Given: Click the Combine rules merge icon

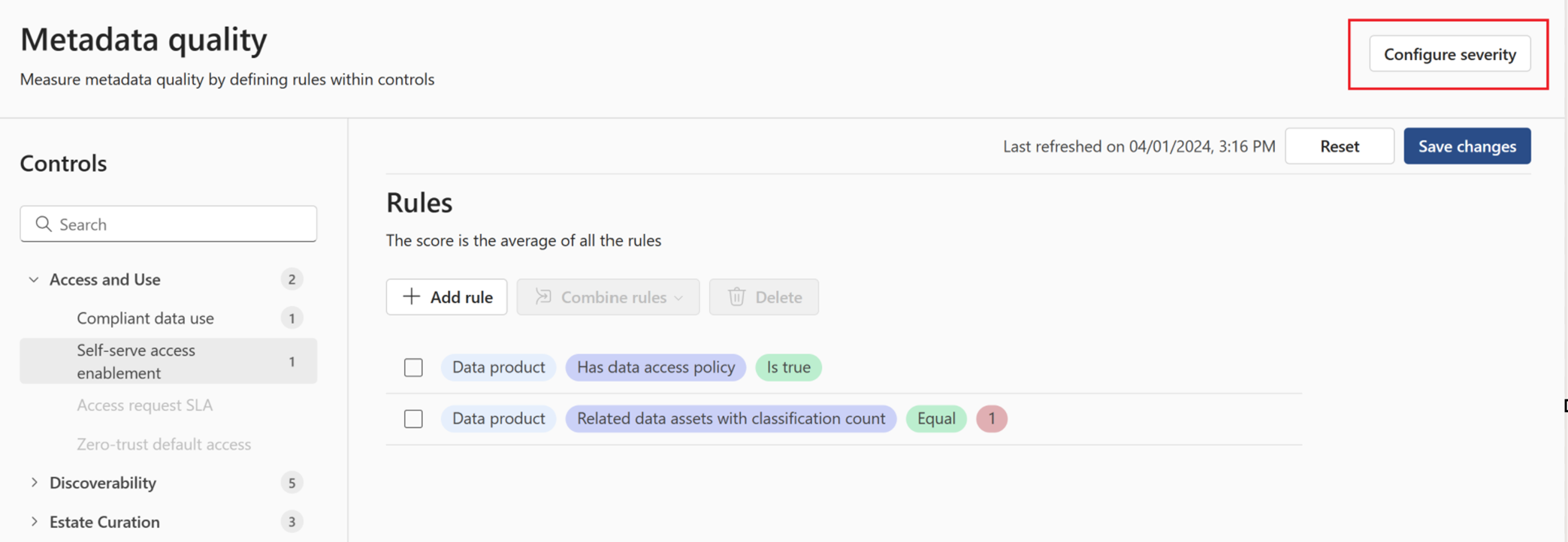Looking at the screenshot, I should (543, 297).
